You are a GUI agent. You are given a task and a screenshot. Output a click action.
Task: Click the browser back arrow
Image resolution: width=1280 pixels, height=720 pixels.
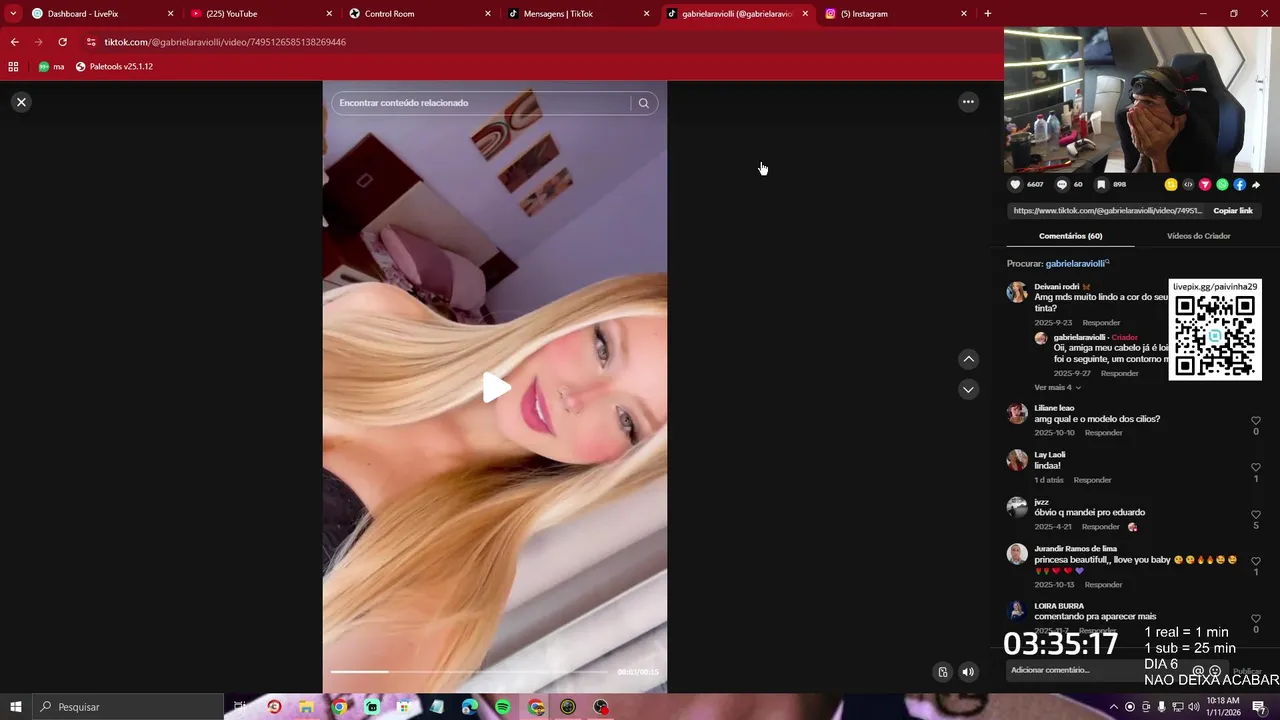point(14,42)
